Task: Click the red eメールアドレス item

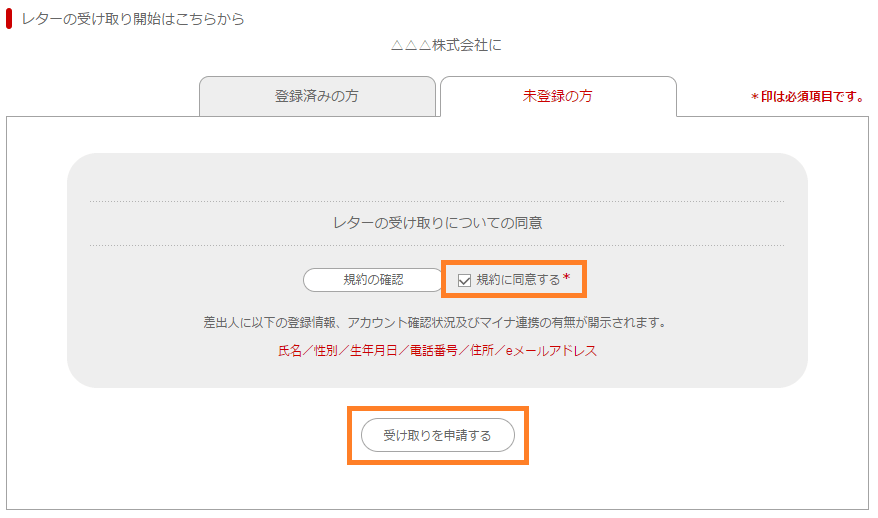Action: [552, 351]
